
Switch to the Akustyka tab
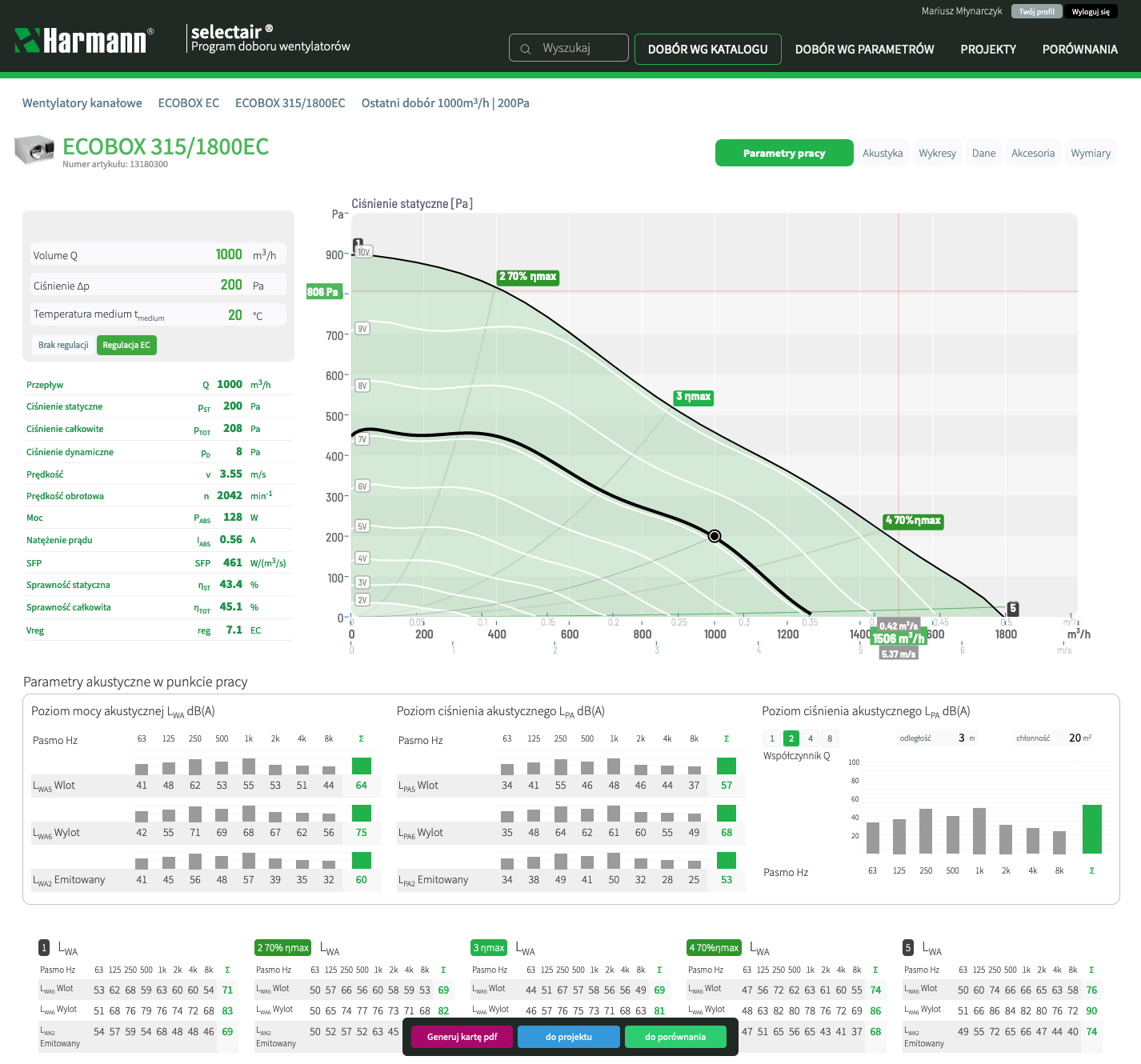click(x=883, y=154)
